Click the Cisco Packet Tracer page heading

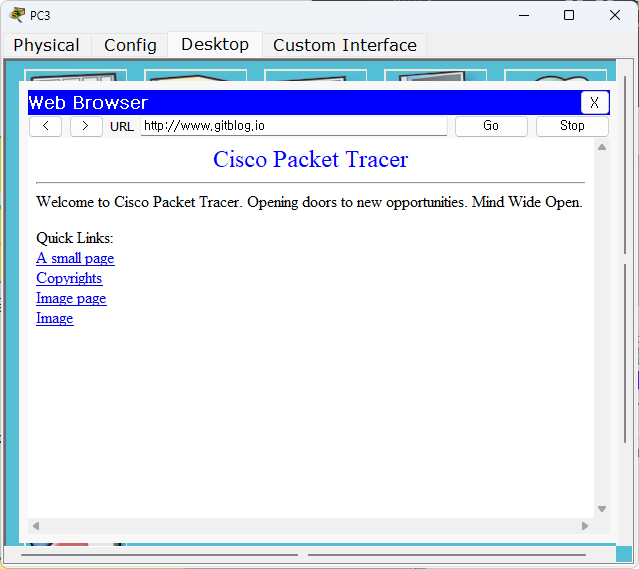tap(311, 159)
